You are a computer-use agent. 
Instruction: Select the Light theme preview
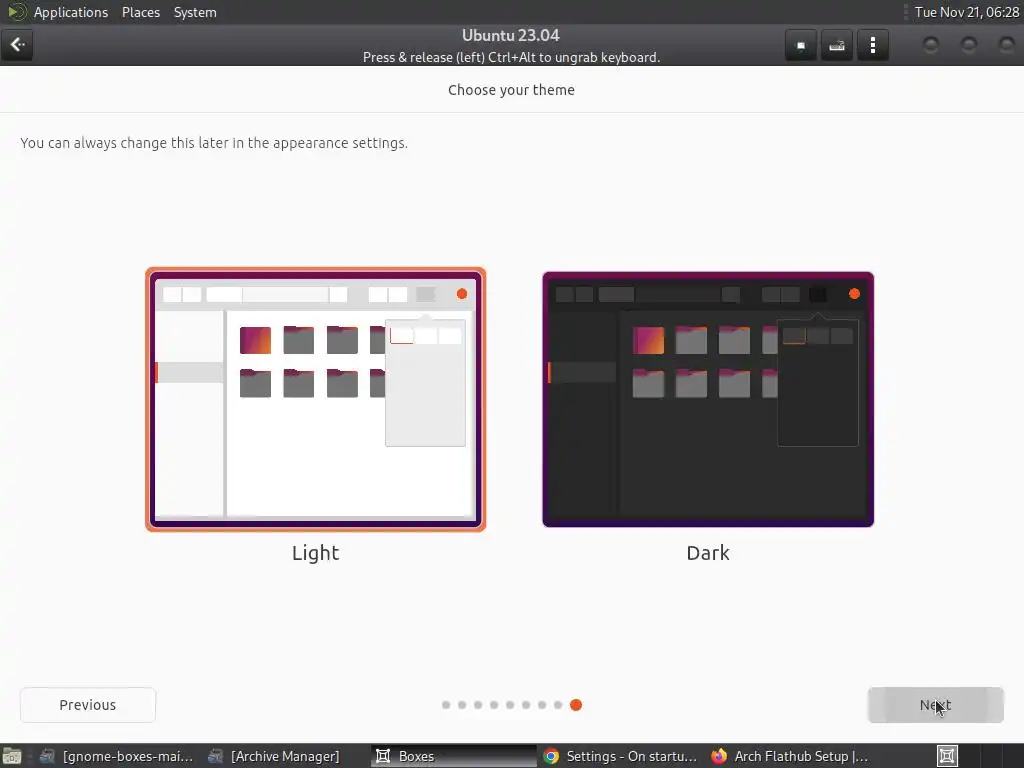pyautogui.click(x=315, y=399)
